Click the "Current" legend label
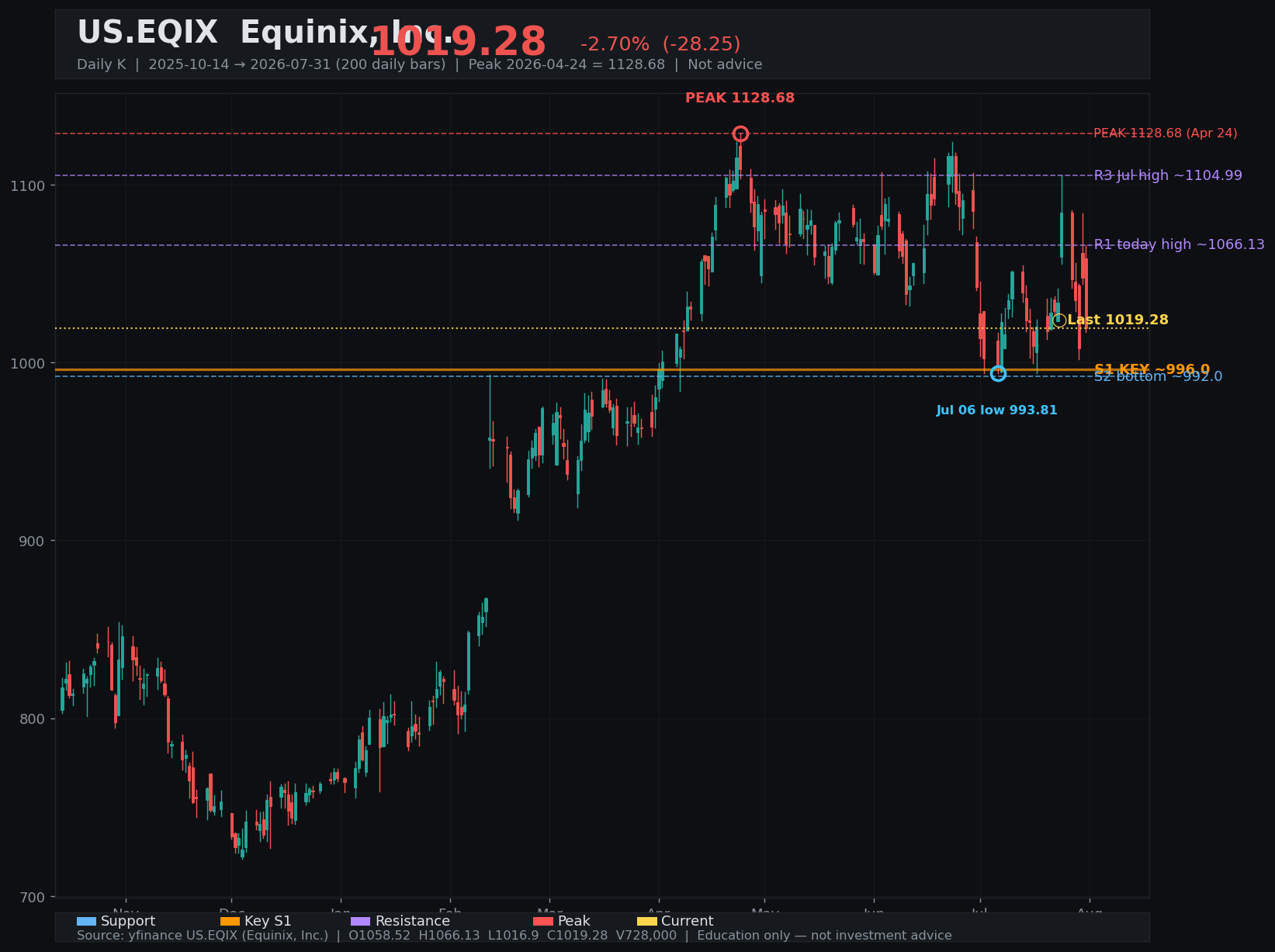 pyautogui.click(x=688, y=921)
